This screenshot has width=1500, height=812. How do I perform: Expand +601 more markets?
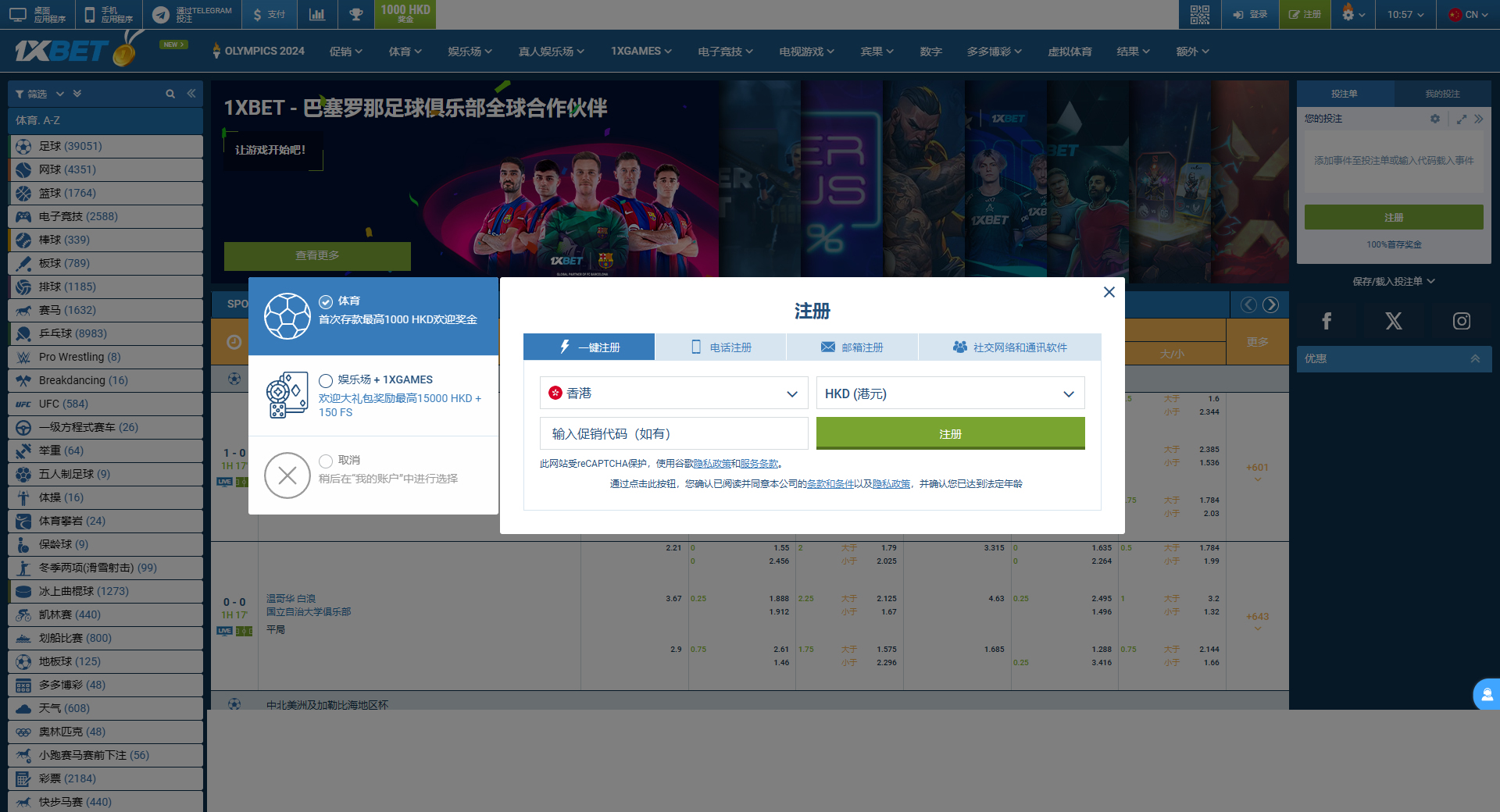[x=1257, y=471]
